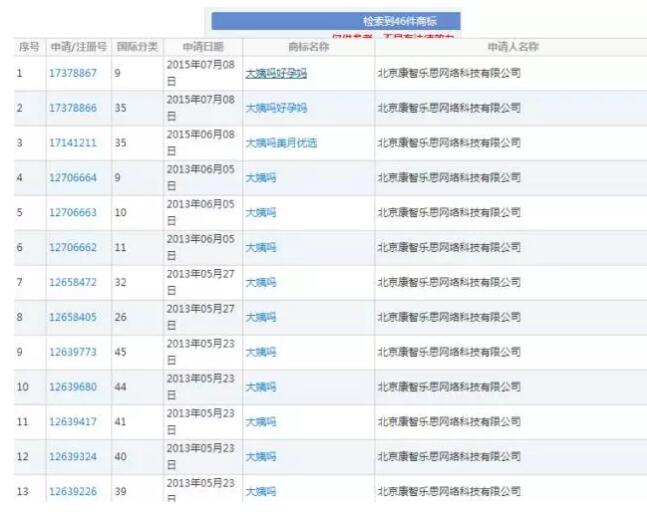Image resolution: width=647 pixels, height=520 pixels.
Task: Select applicant name in row 10
Action: (x=449, y=387)
